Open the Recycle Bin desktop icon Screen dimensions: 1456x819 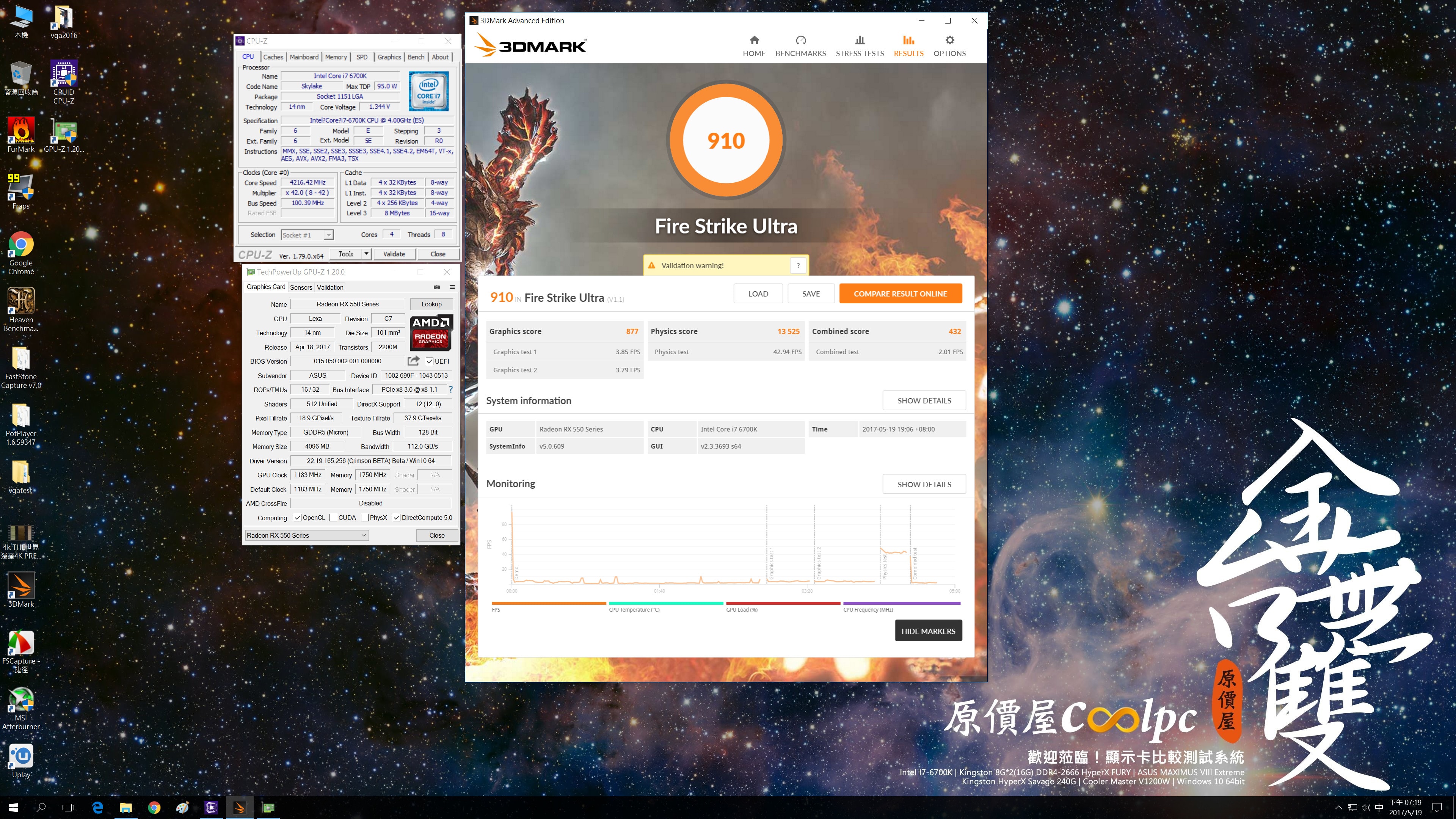coord(21,78)
